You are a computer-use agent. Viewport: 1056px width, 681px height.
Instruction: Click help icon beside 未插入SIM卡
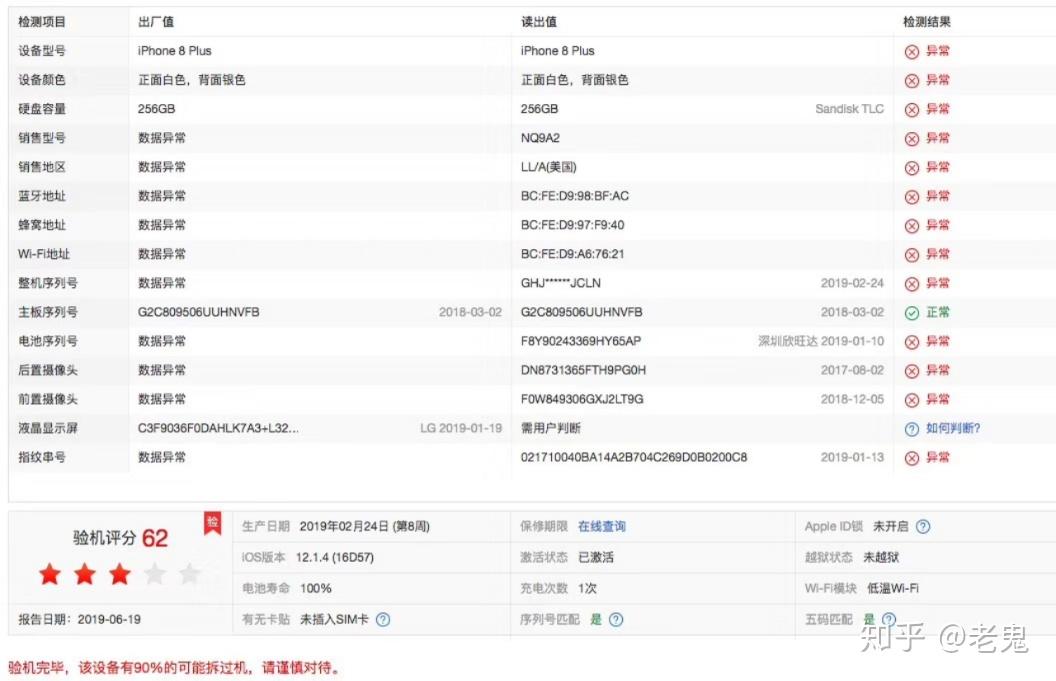tap(383, 619)
